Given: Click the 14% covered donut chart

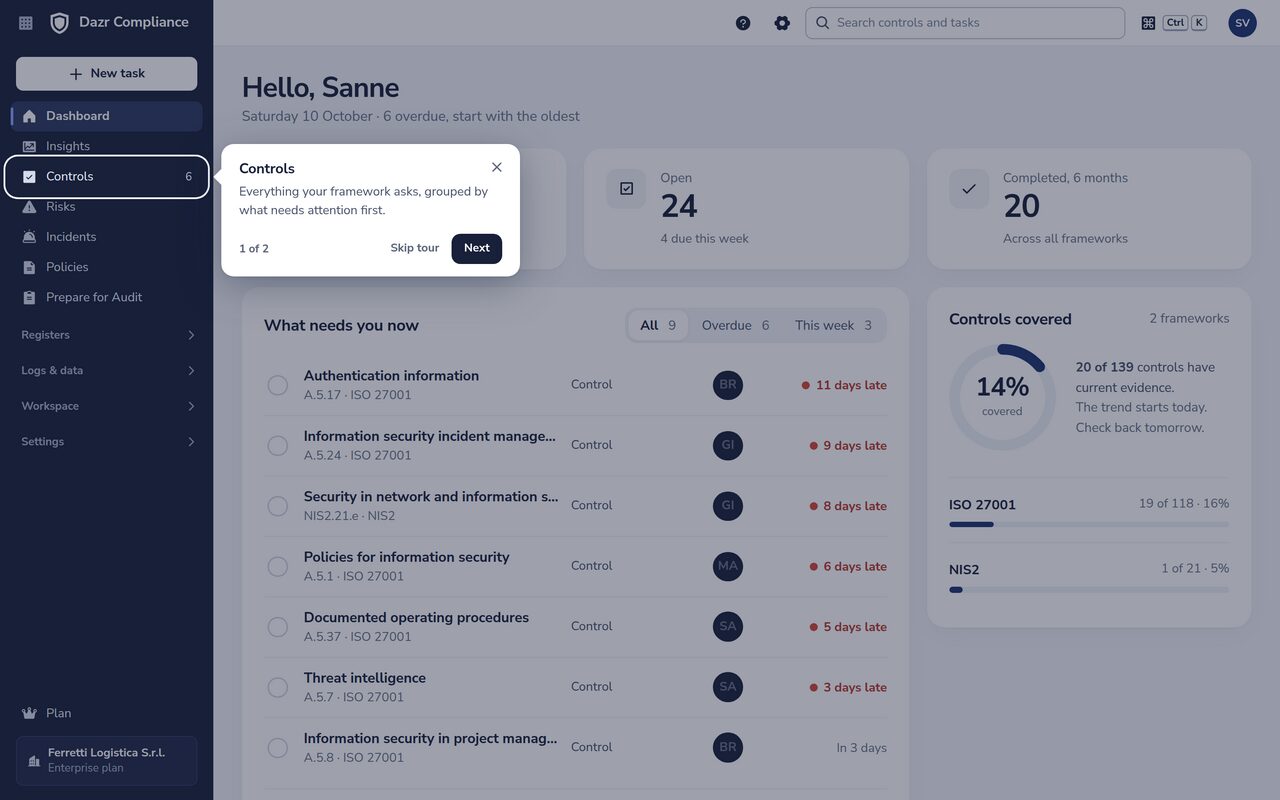Looking at the screenshot, I should (x=1002, y=396).
